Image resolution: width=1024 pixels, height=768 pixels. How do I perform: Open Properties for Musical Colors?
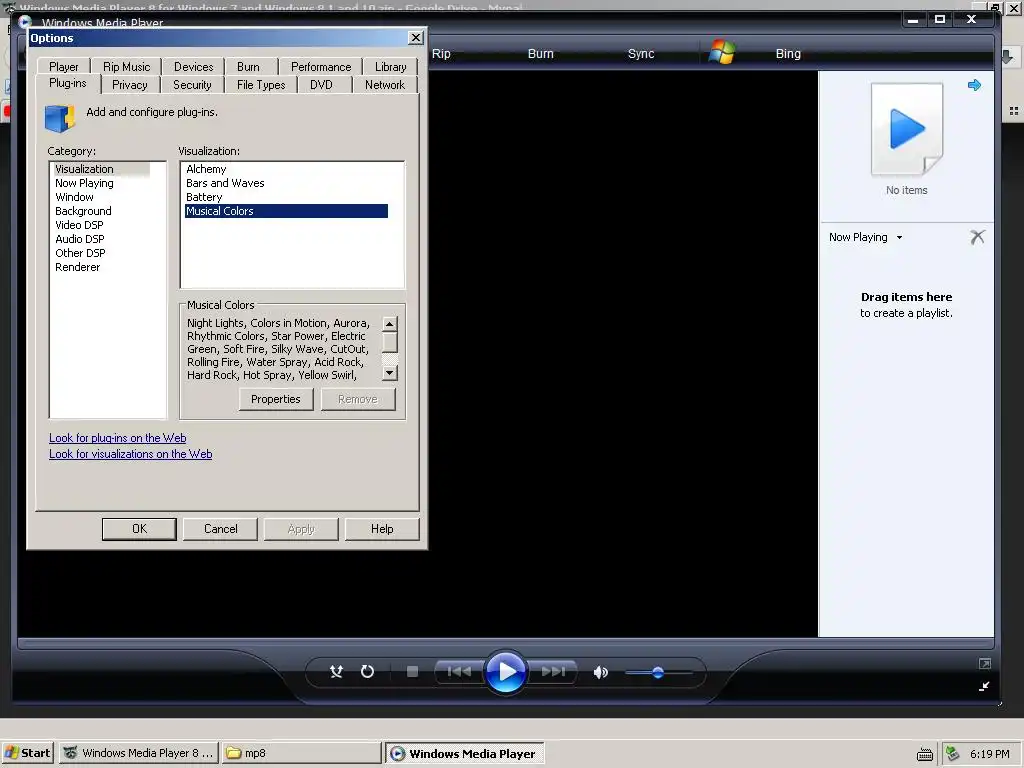click(x=276, y=399)
